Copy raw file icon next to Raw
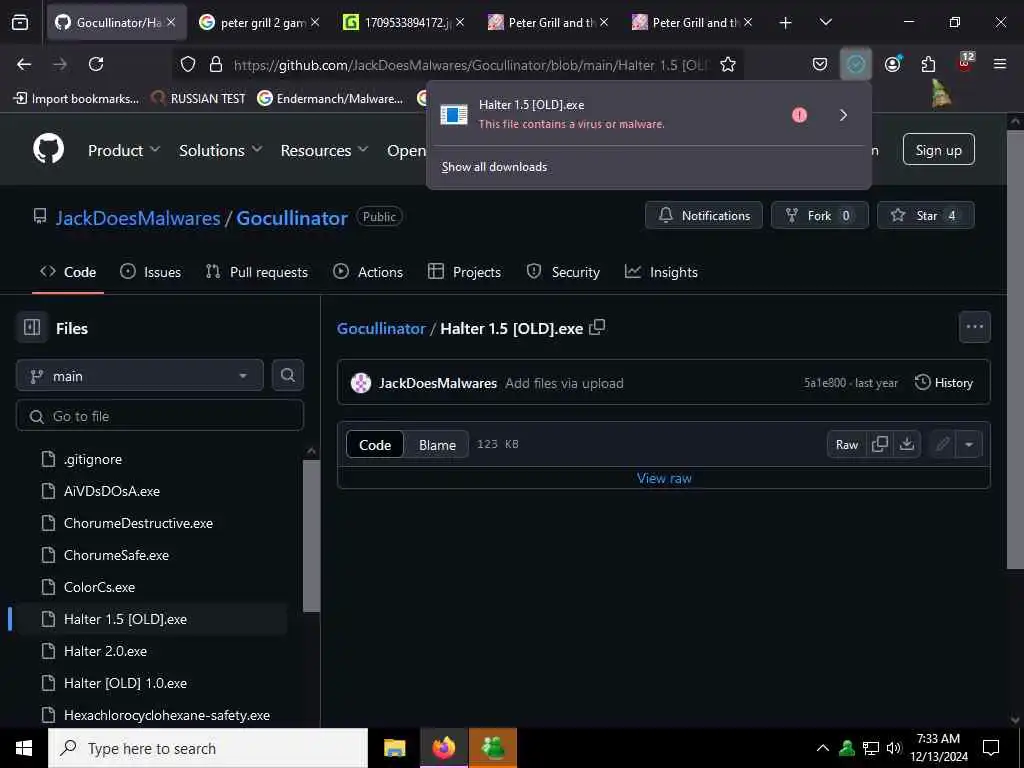This screenshot has height=768, width=1024. 880,444
